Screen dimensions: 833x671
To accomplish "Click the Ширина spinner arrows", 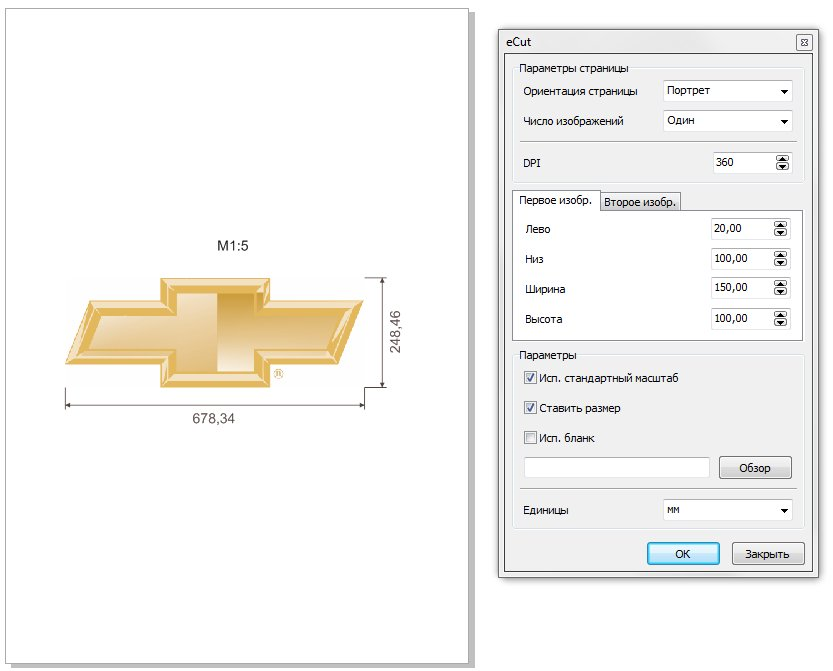I will coord(780,288).
